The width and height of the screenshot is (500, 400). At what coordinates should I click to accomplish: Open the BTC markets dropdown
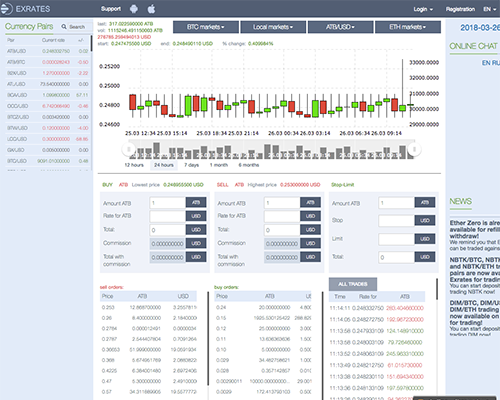click(206, 27)
